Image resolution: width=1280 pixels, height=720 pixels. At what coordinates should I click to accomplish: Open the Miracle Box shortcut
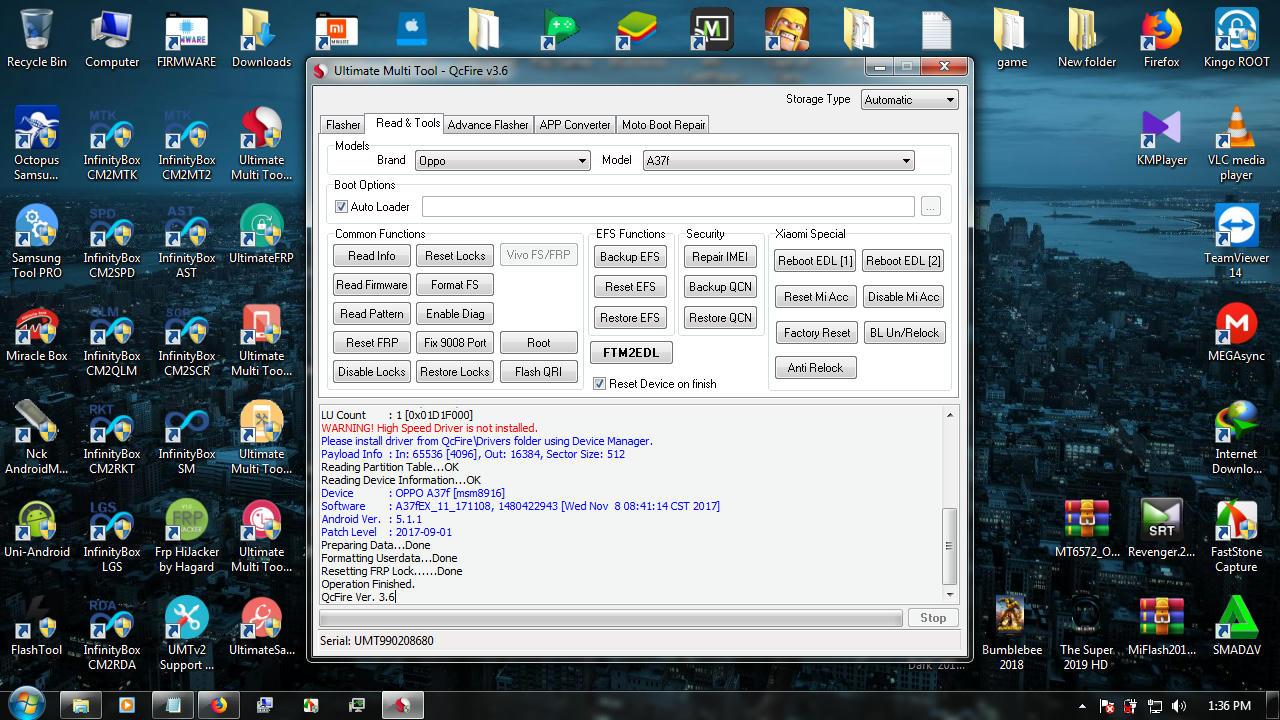coord(37,332)
